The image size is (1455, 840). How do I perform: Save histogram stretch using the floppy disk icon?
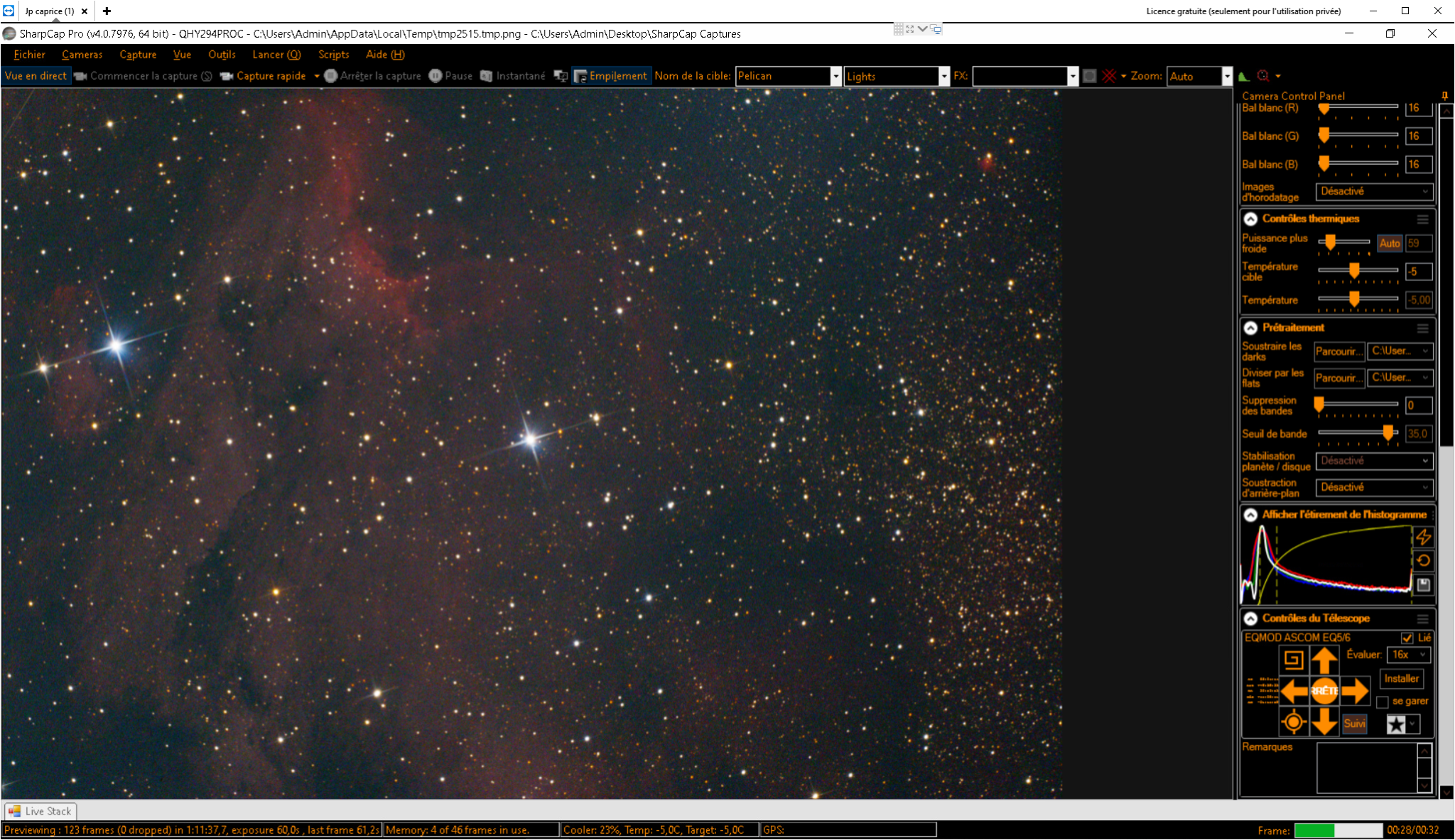click(x=1423, y=585)
